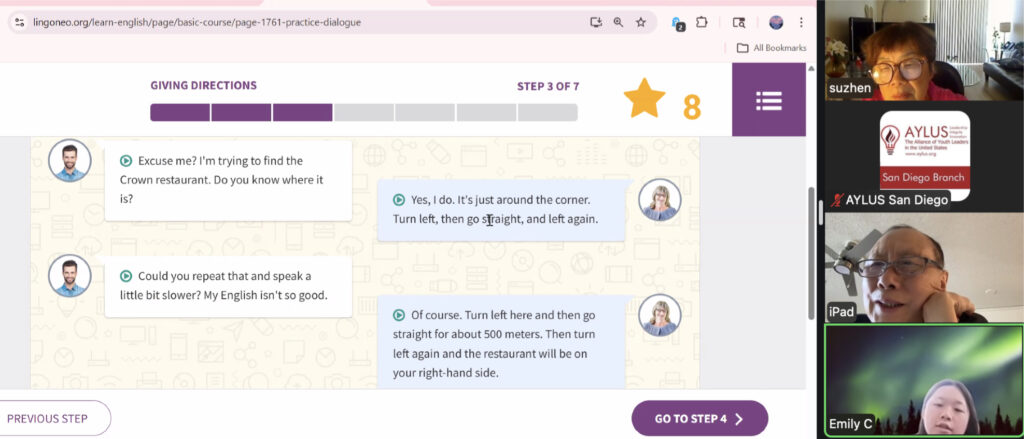Go to Step 4
Viewport: 1024px width, 439px height.
pos(699,418)
